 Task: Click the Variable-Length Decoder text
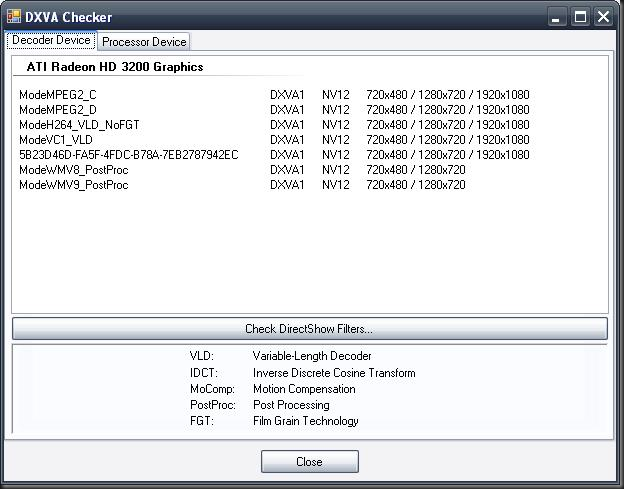[x=312, y=356]
